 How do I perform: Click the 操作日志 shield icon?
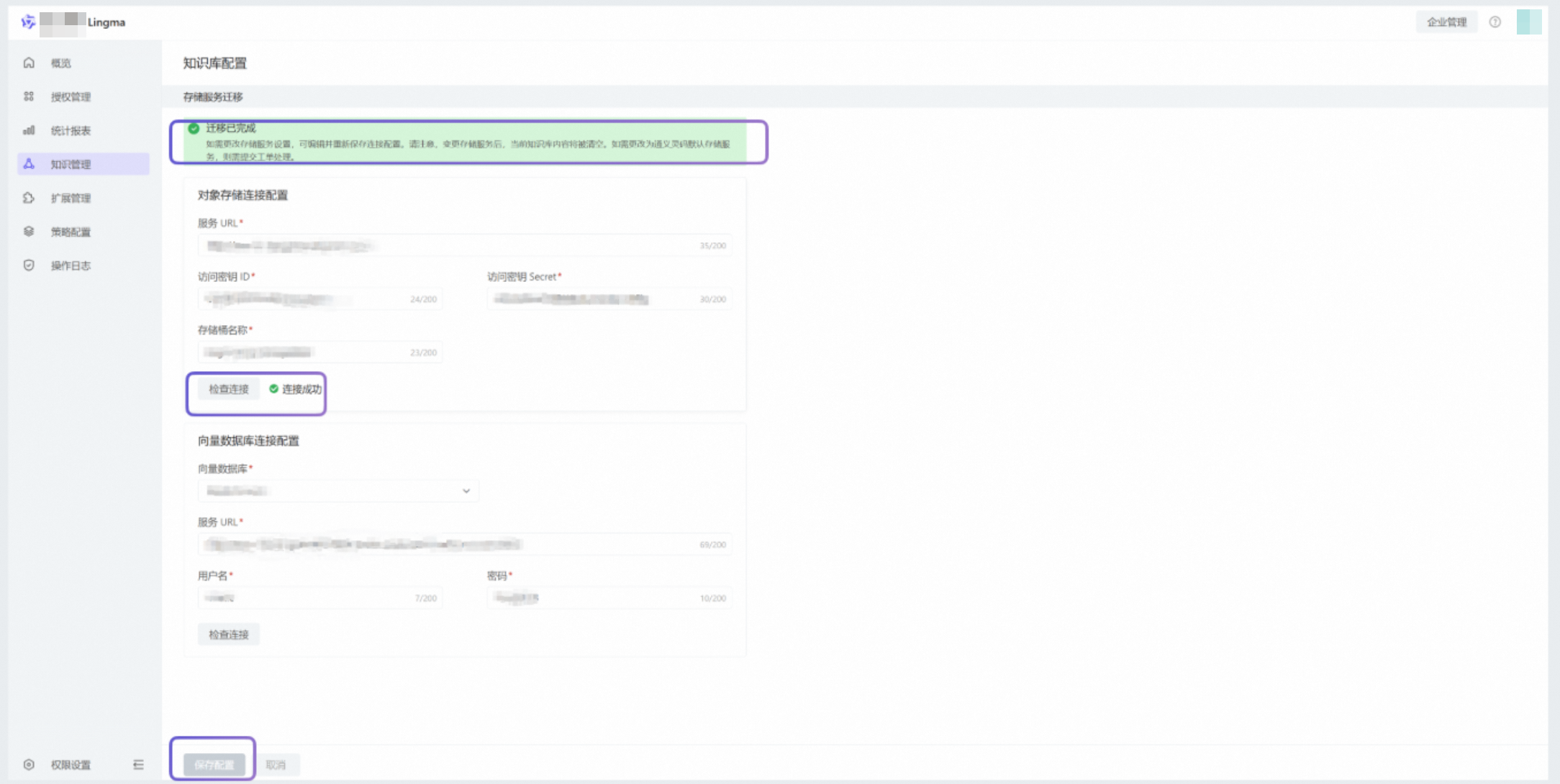(x=29, y=265)
